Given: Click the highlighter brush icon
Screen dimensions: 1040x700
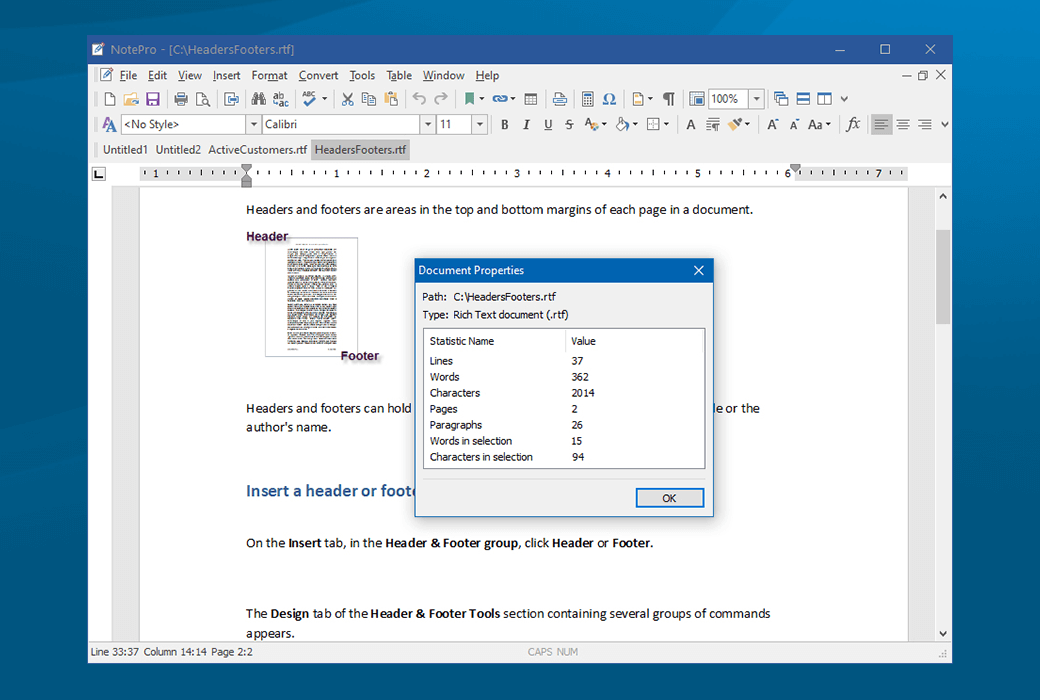Looking at the screenshot, I should click(734, 124).
